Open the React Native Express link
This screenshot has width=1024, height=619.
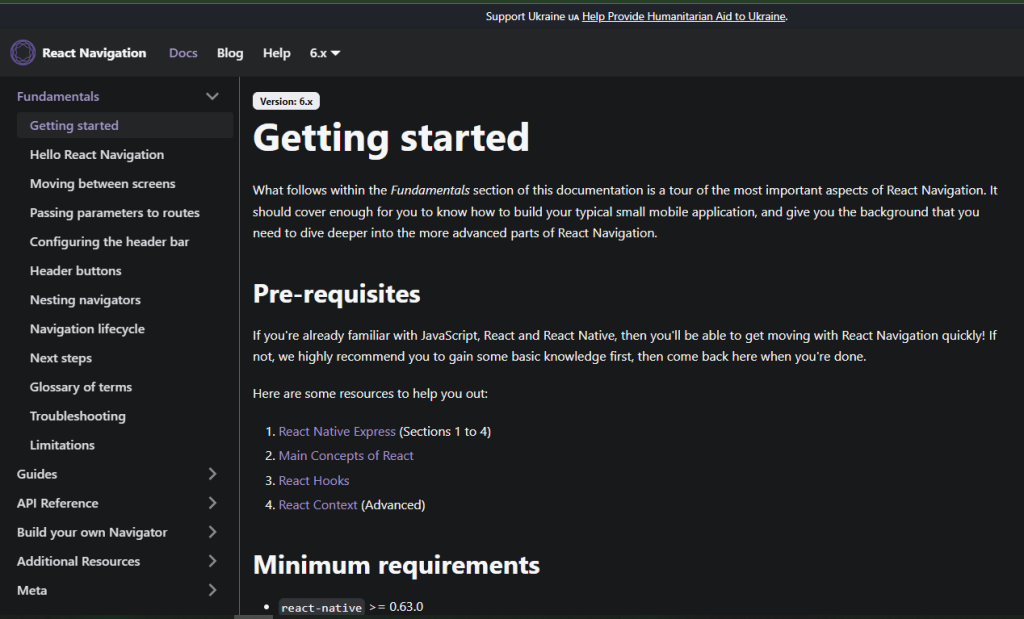point(337,432)
